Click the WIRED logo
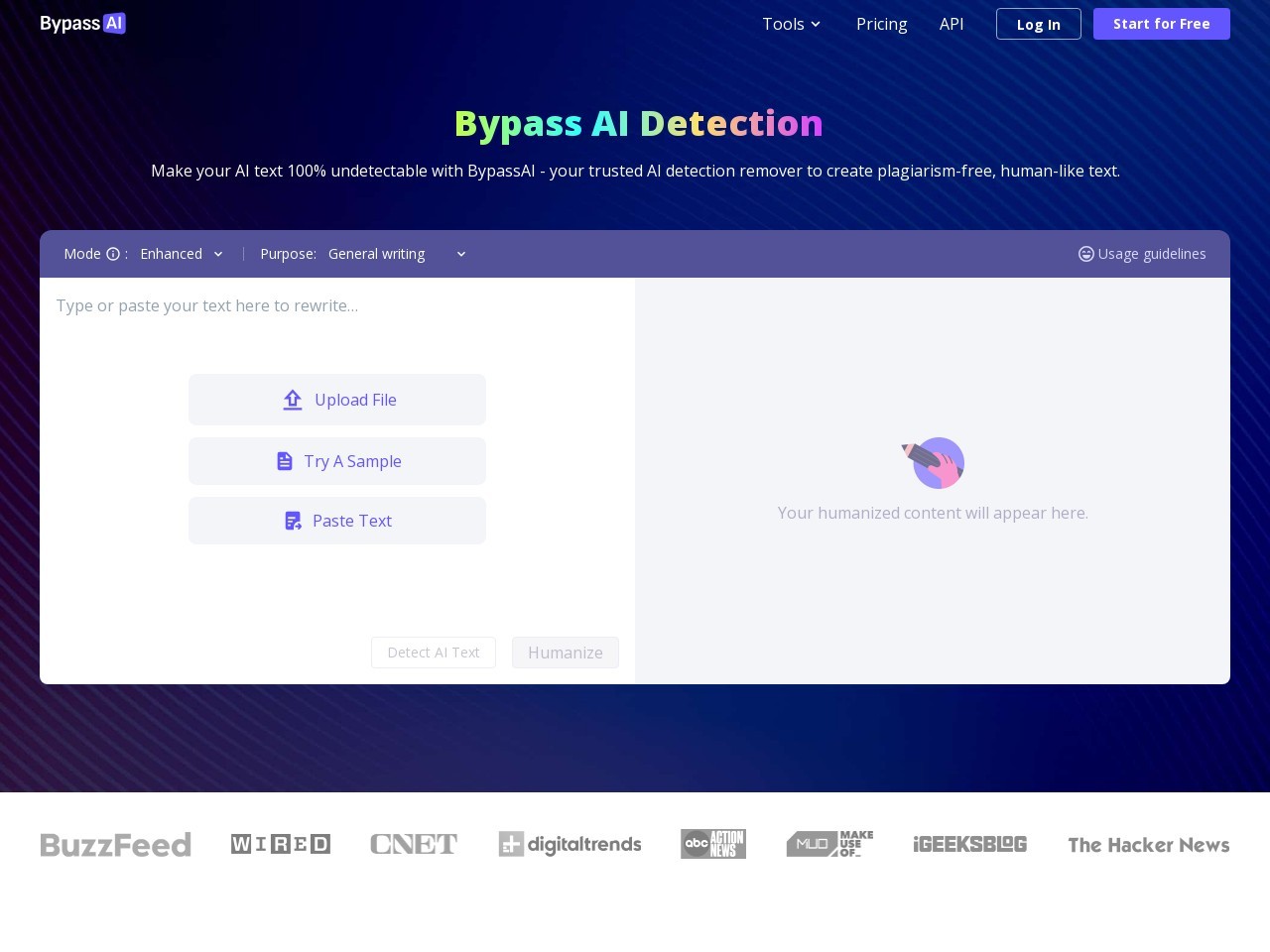The height and width of the screenshot is (952, 1270). point(281,844)
